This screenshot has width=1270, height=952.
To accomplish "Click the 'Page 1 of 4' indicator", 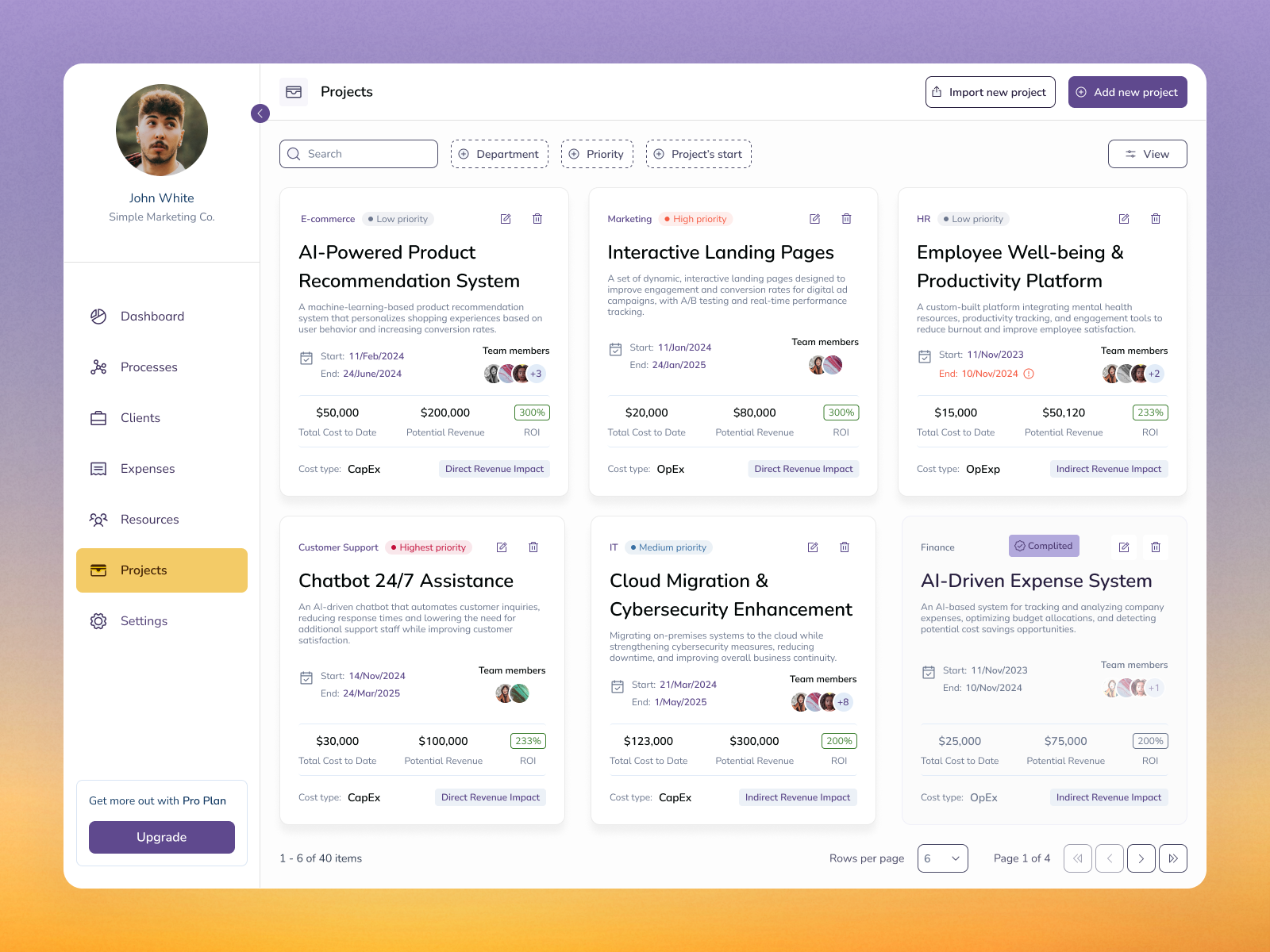I will coord(1022,858).
